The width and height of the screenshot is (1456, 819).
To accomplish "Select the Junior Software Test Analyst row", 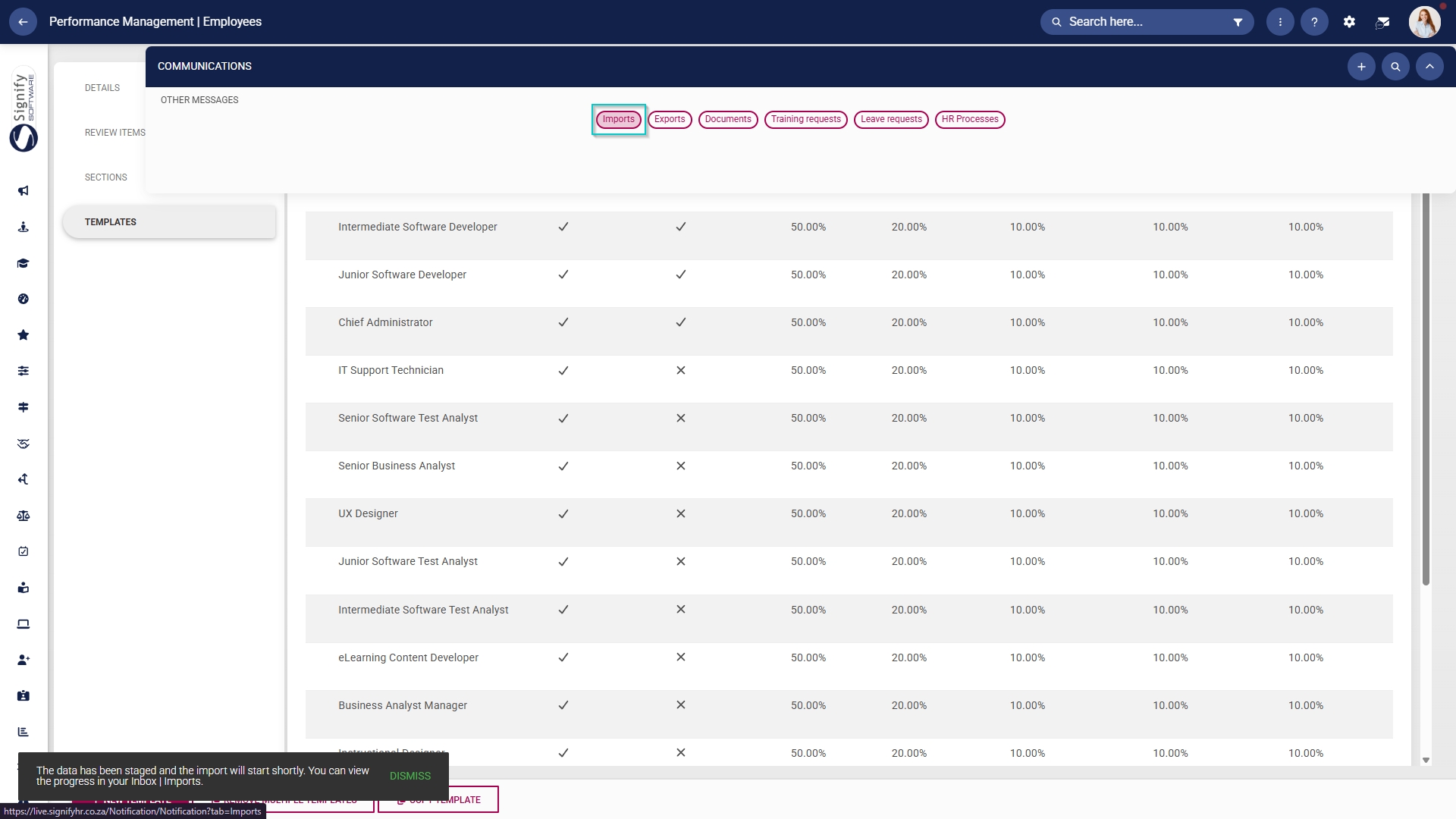I will (849, 570).
